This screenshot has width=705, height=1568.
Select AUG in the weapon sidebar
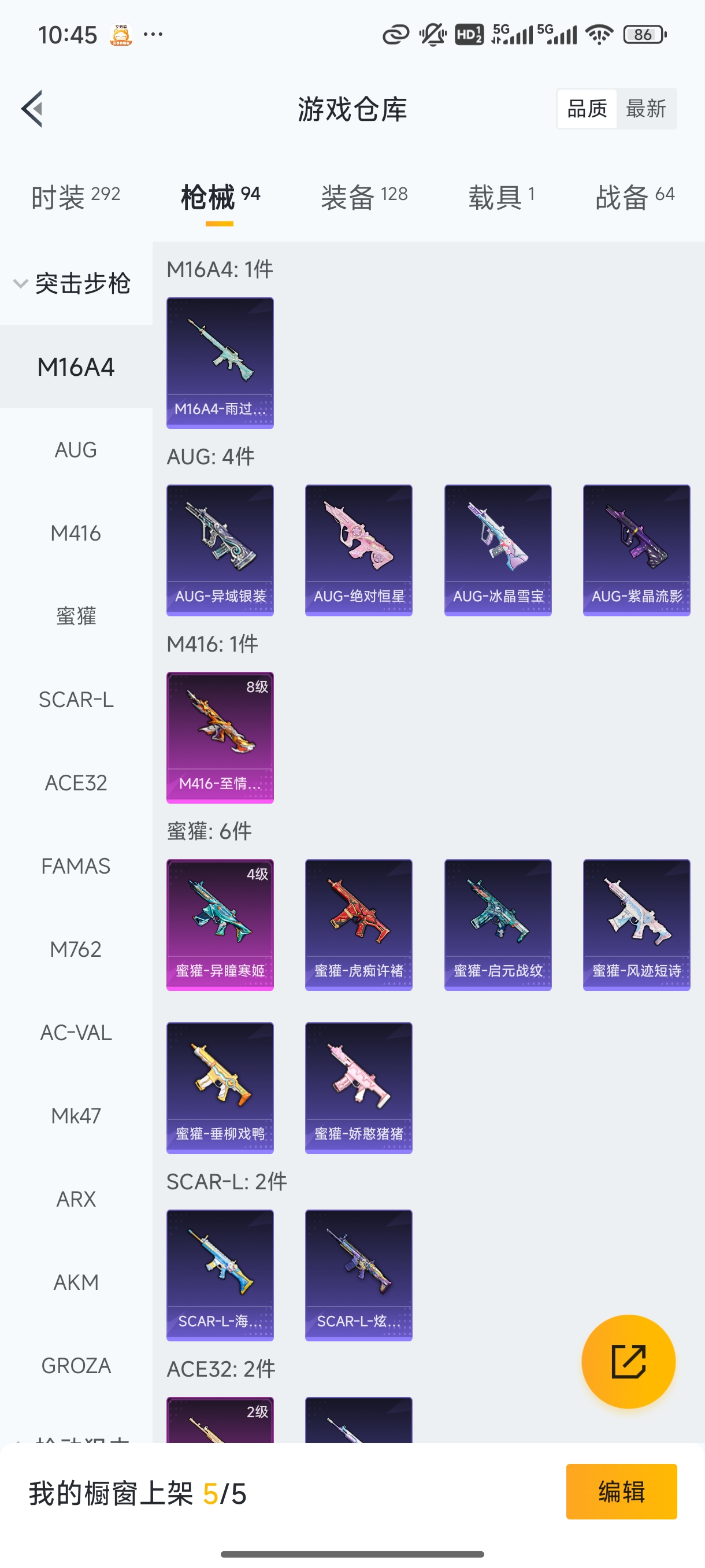76,450
